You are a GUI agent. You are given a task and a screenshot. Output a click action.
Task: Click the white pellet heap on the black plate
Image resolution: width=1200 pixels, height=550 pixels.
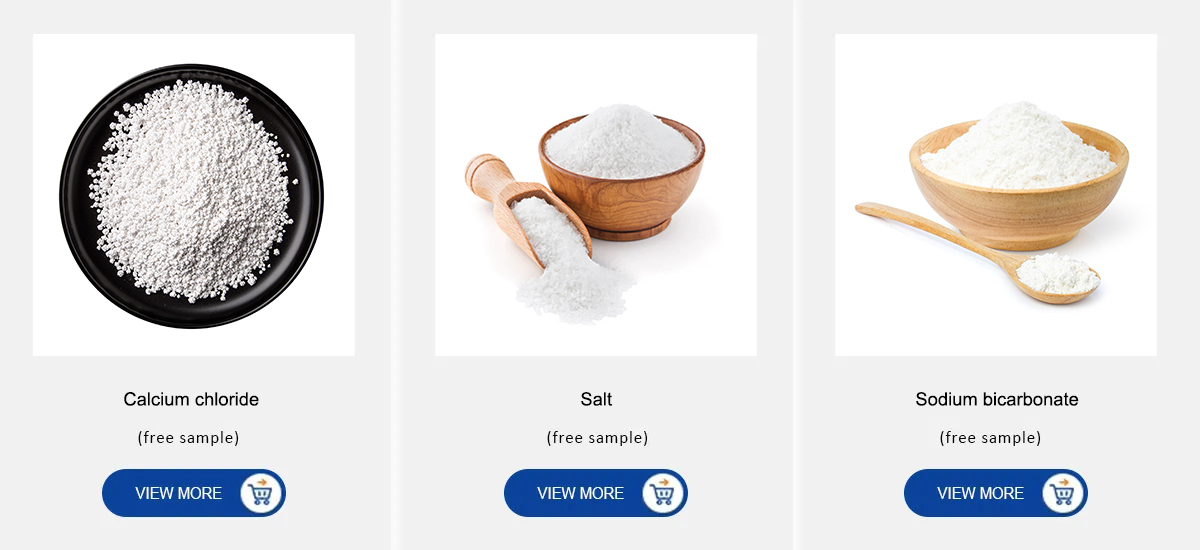[192, 190]
